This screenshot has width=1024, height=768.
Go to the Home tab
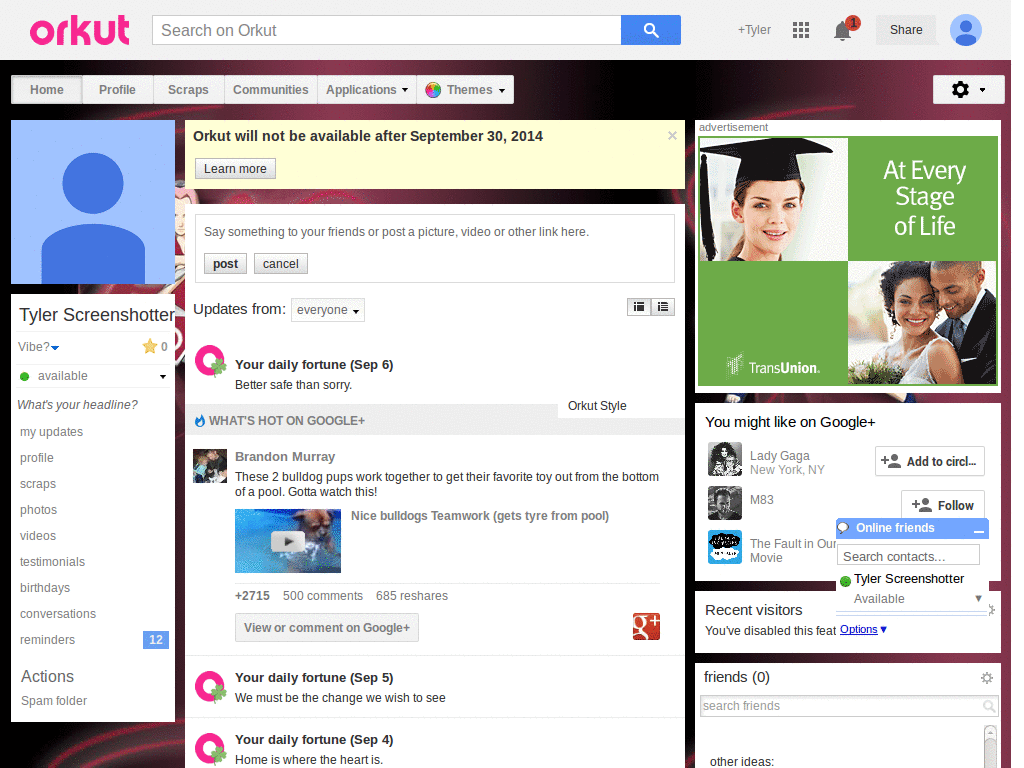(x=47, y=89)
